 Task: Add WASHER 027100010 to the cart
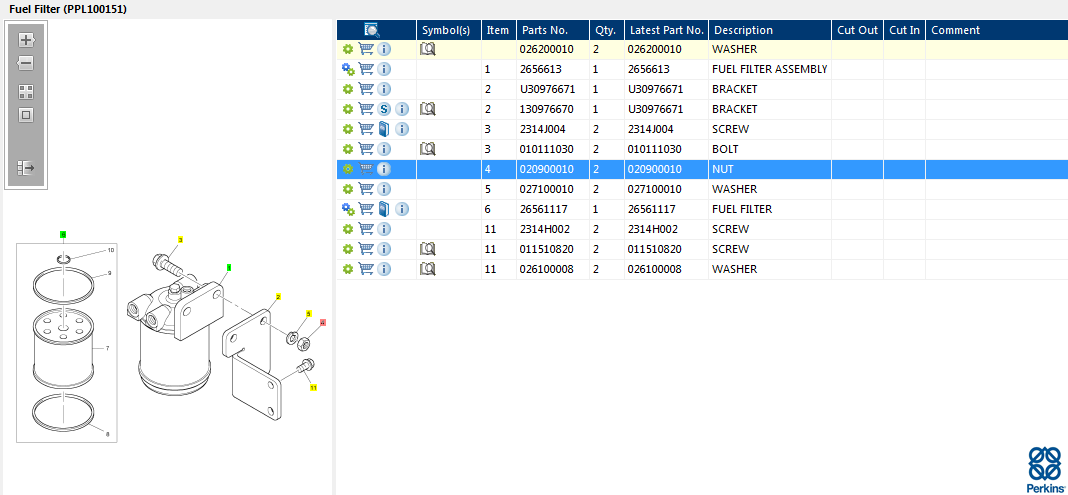366,189
